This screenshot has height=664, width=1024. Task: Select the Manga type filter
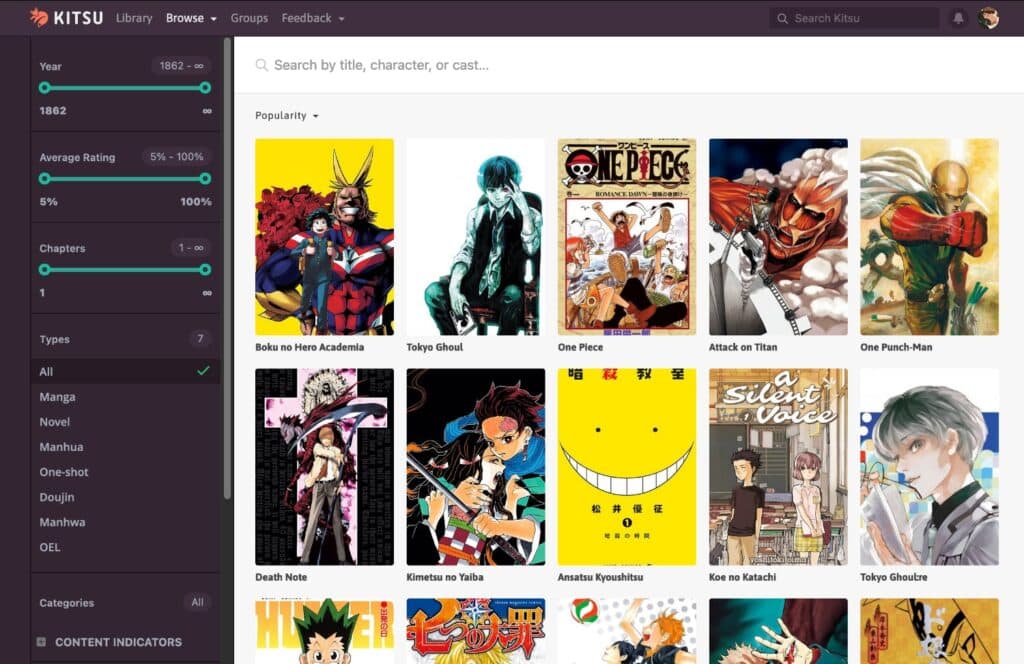[58, 396]
